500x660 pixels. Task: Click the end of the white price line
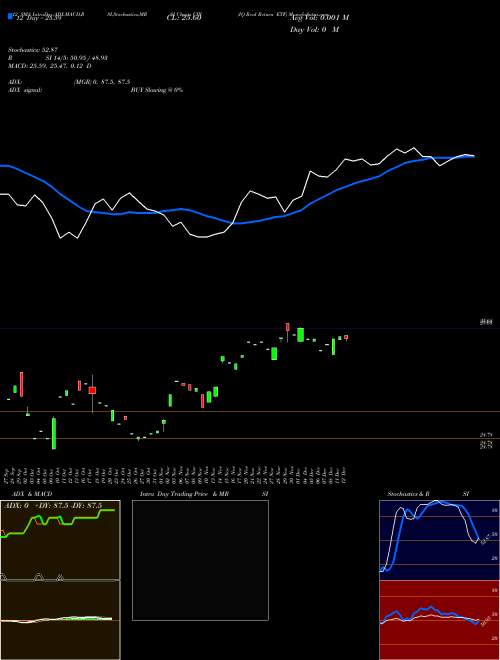(473, 156)
